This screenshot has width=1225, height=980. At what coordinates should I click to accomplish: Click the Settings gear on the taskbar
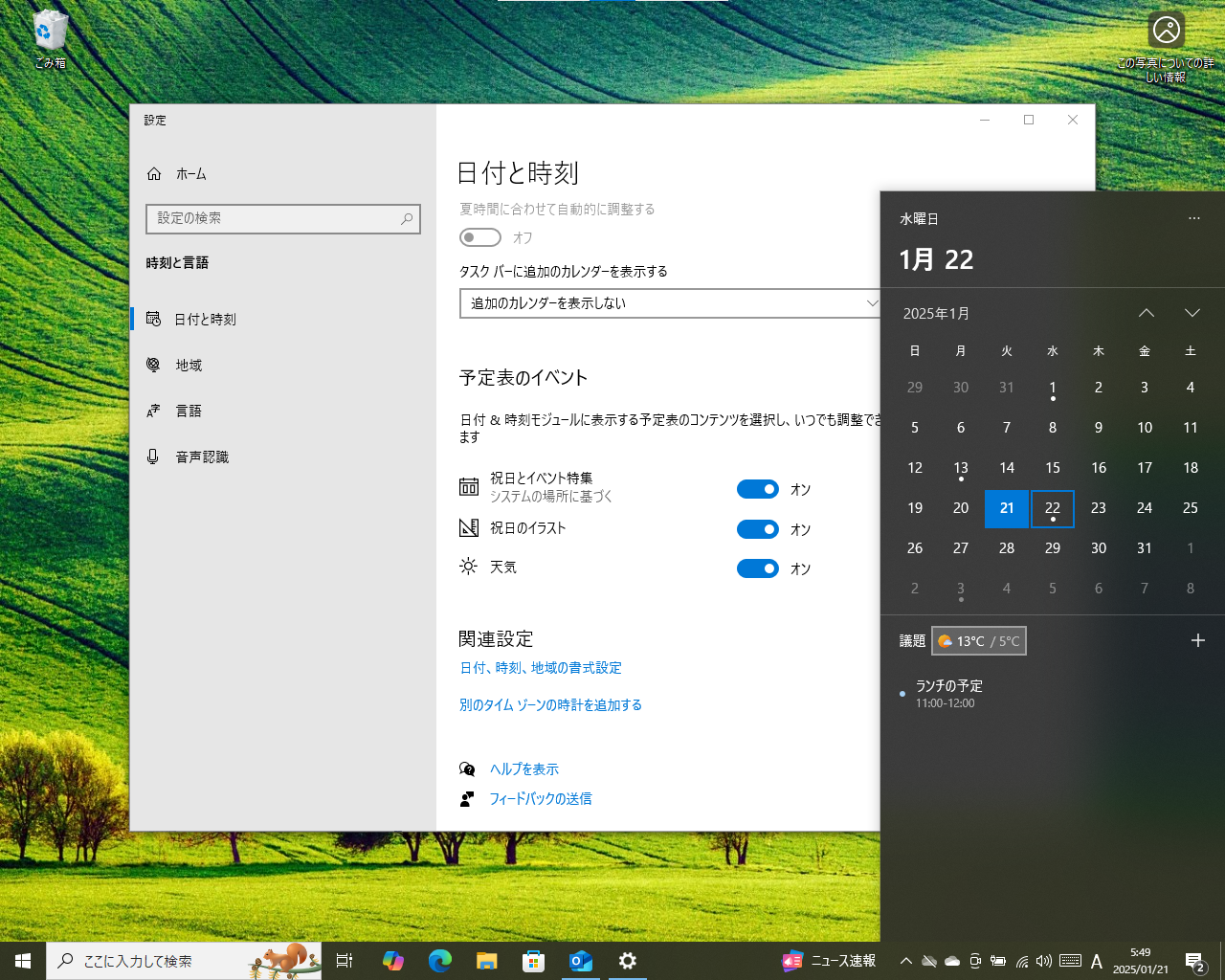click(x=627, y=961)
